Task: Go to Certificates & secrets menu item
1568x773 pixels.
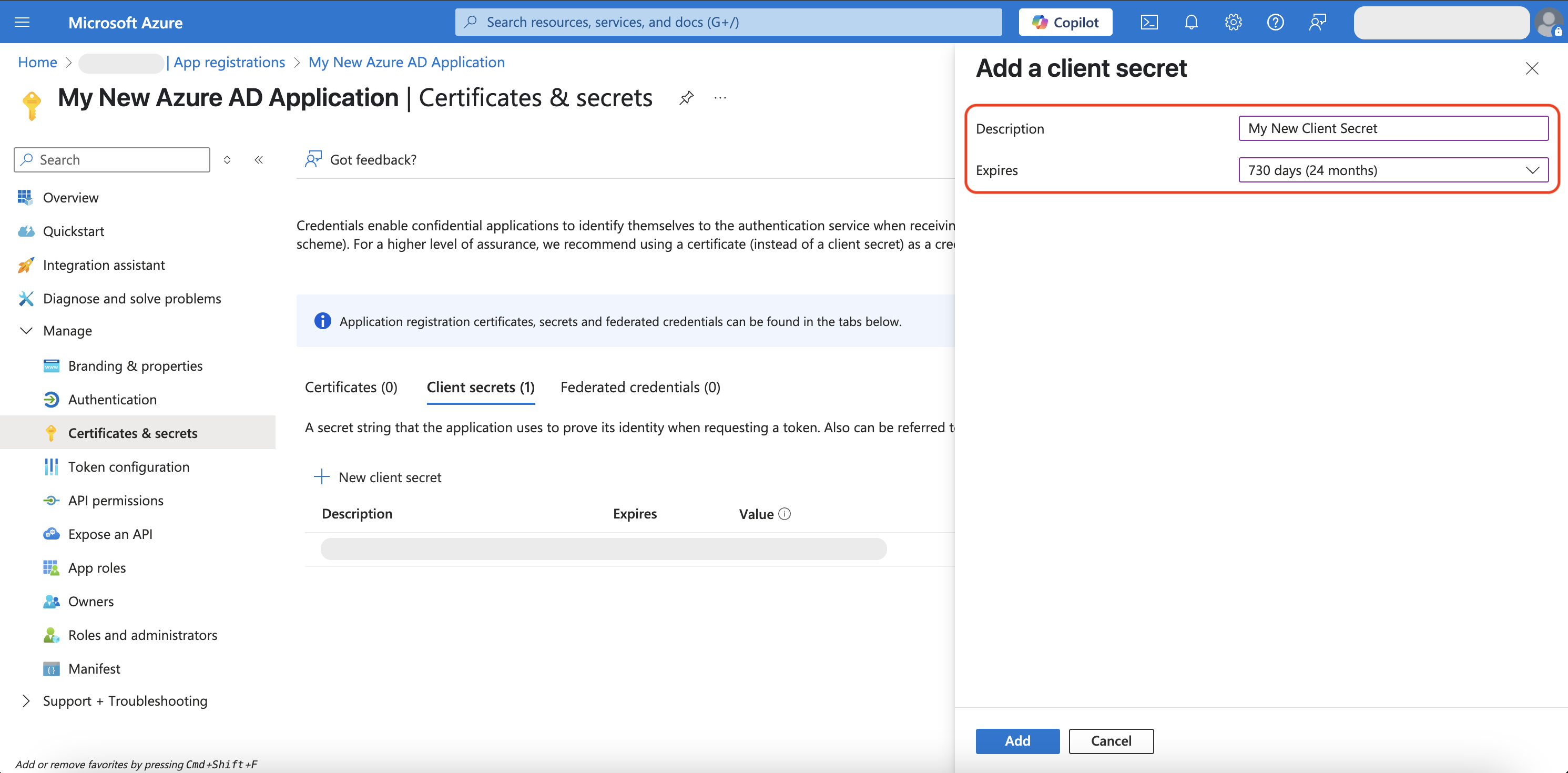Action: [133, 433]
